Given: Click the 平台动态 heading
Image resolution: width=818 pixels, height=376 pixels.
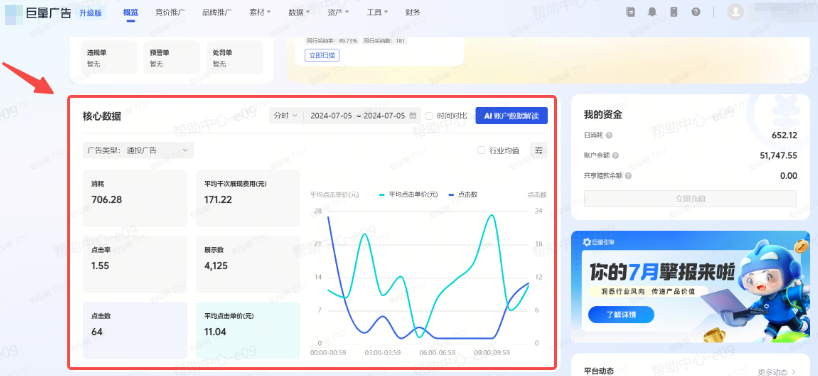Looking at the screenshot, I should [x=600, y=371].
